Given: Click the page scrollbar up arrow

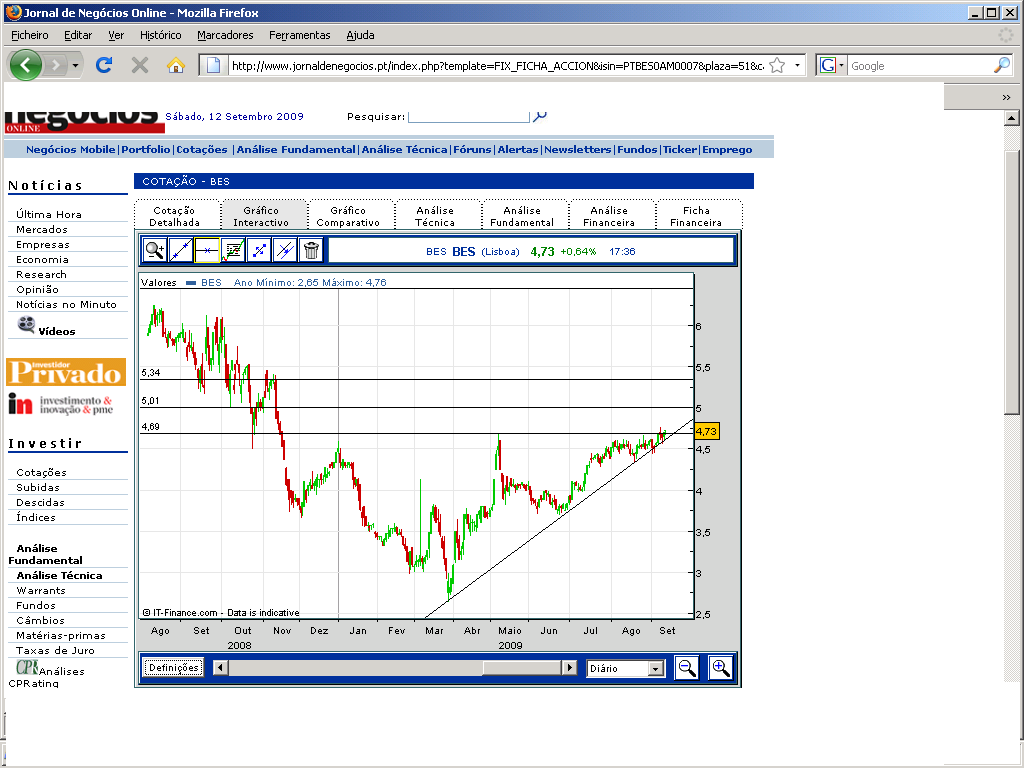Looking at the screenshot, I should pos(1012,118).
